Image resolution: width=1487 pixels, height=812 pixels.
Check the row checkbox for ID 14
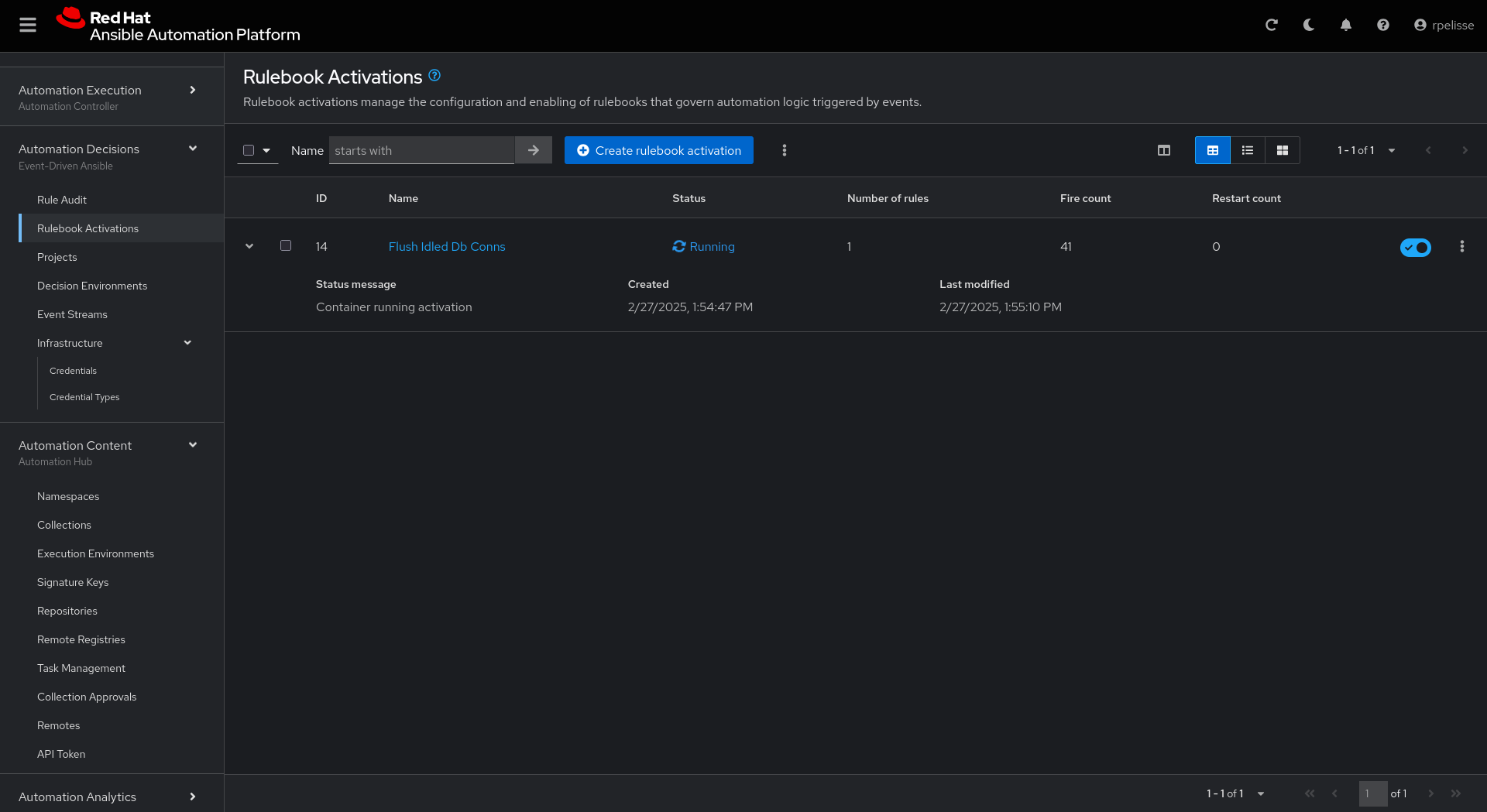click(286, 245)
